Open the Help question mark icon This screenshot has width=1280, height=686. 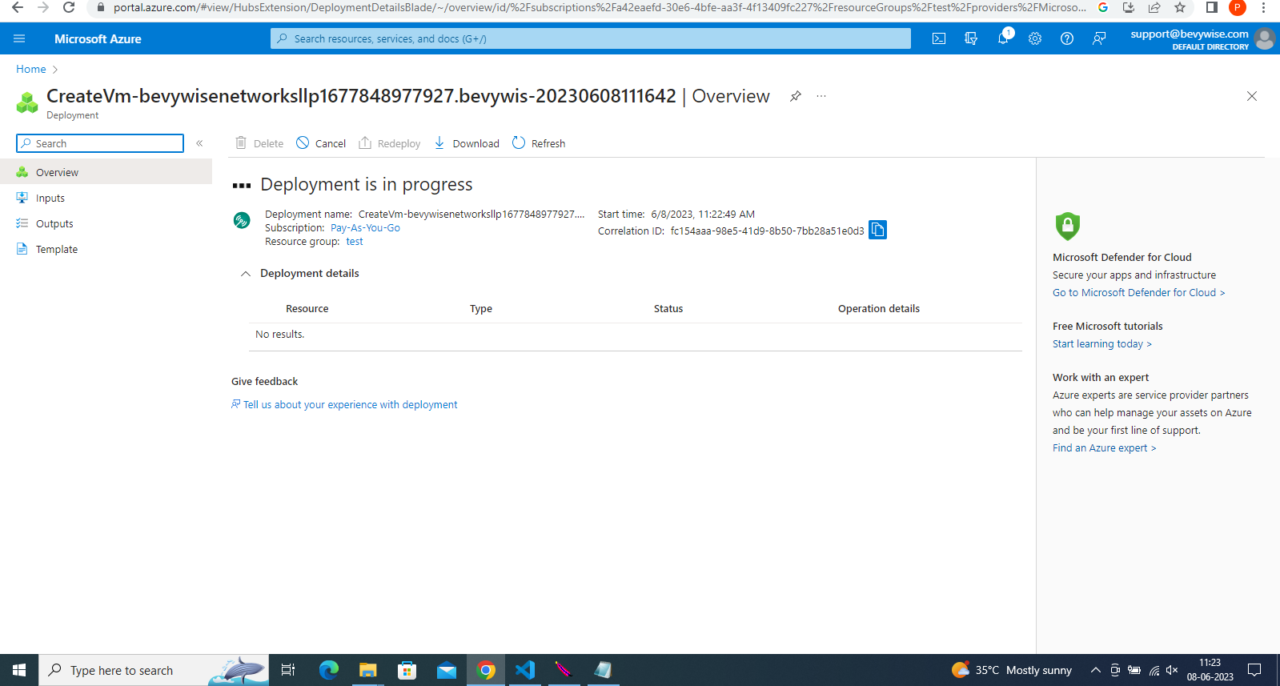1067,39
